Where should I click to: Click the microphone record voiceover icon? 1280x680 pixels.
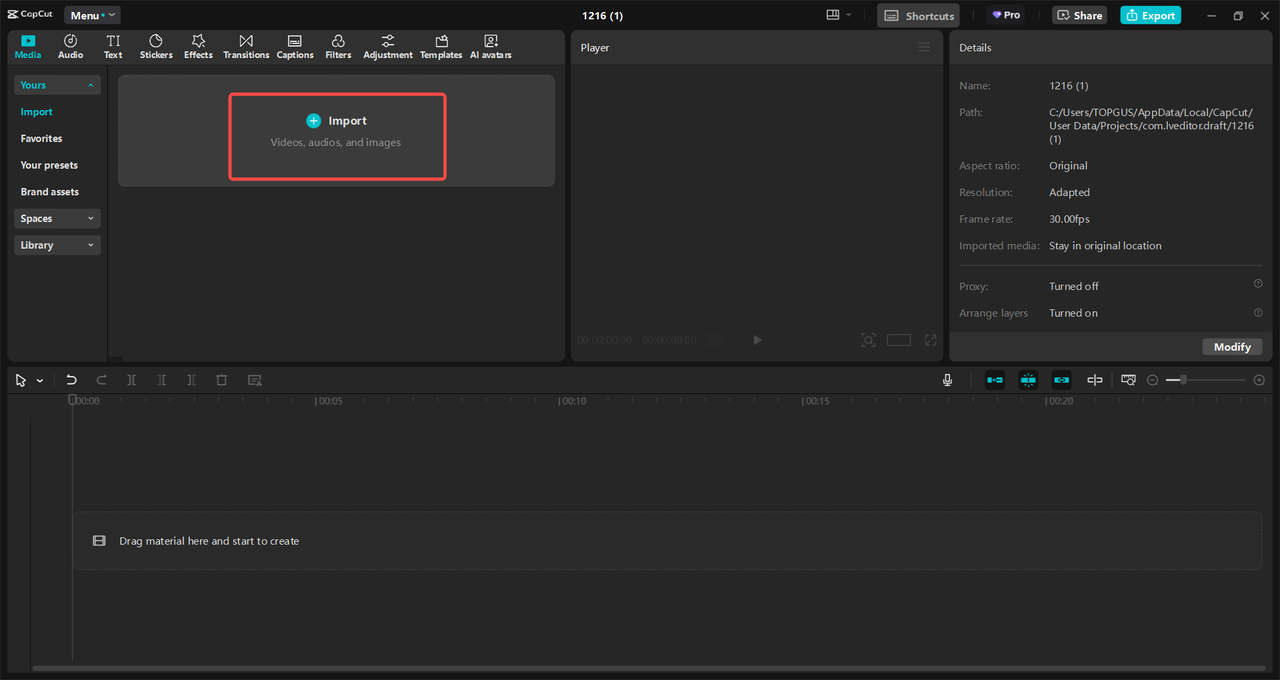pyautogui.click(x=947, y=380)
